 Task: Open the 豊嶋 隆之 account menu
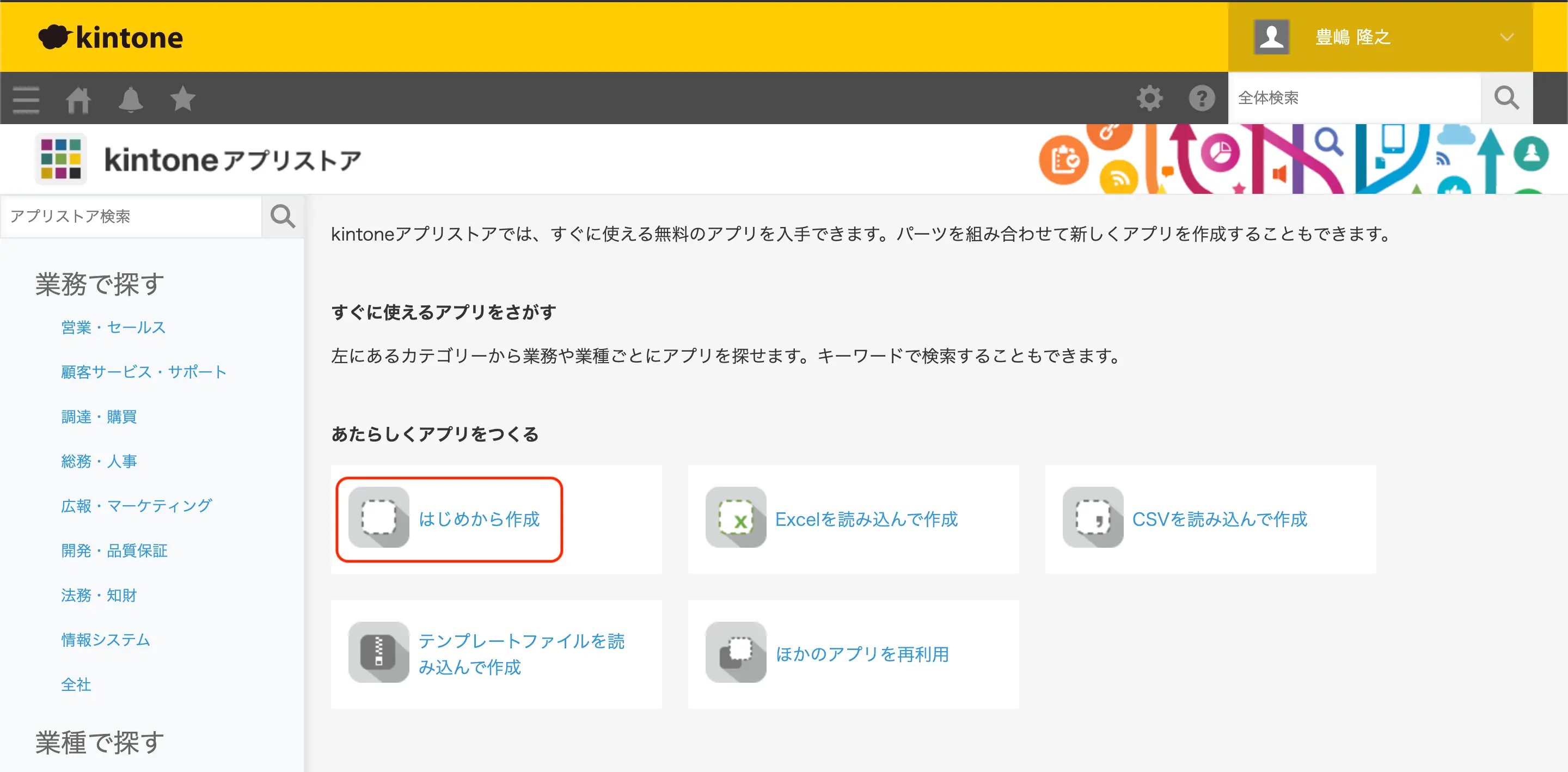point(1380,37)
